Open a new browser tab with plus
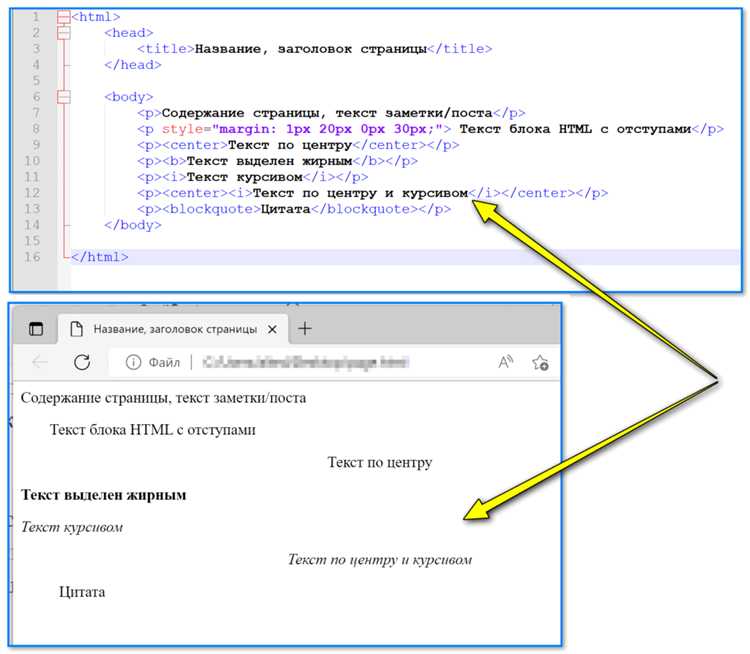Image resolution: width=750 pixels, height=654 pixels. tap(305, 329)
